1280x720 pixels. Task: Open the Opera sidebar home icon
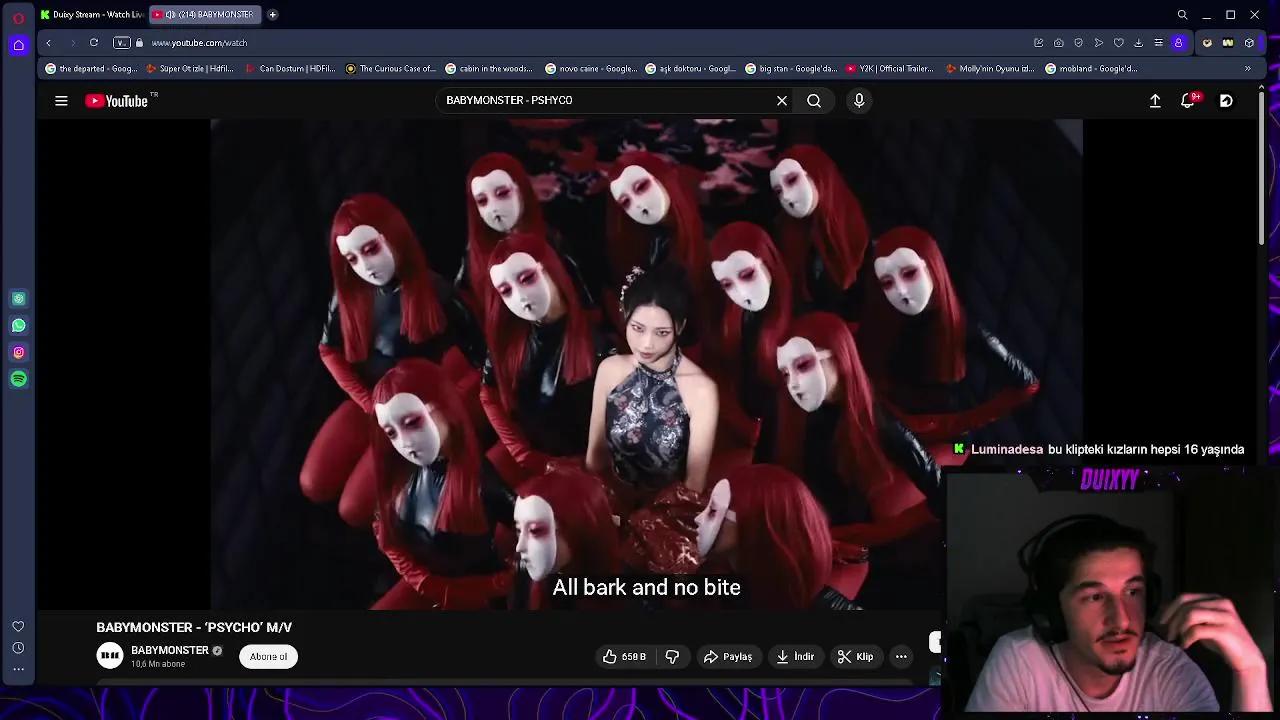pyautogui.click(x=18, y=45)
